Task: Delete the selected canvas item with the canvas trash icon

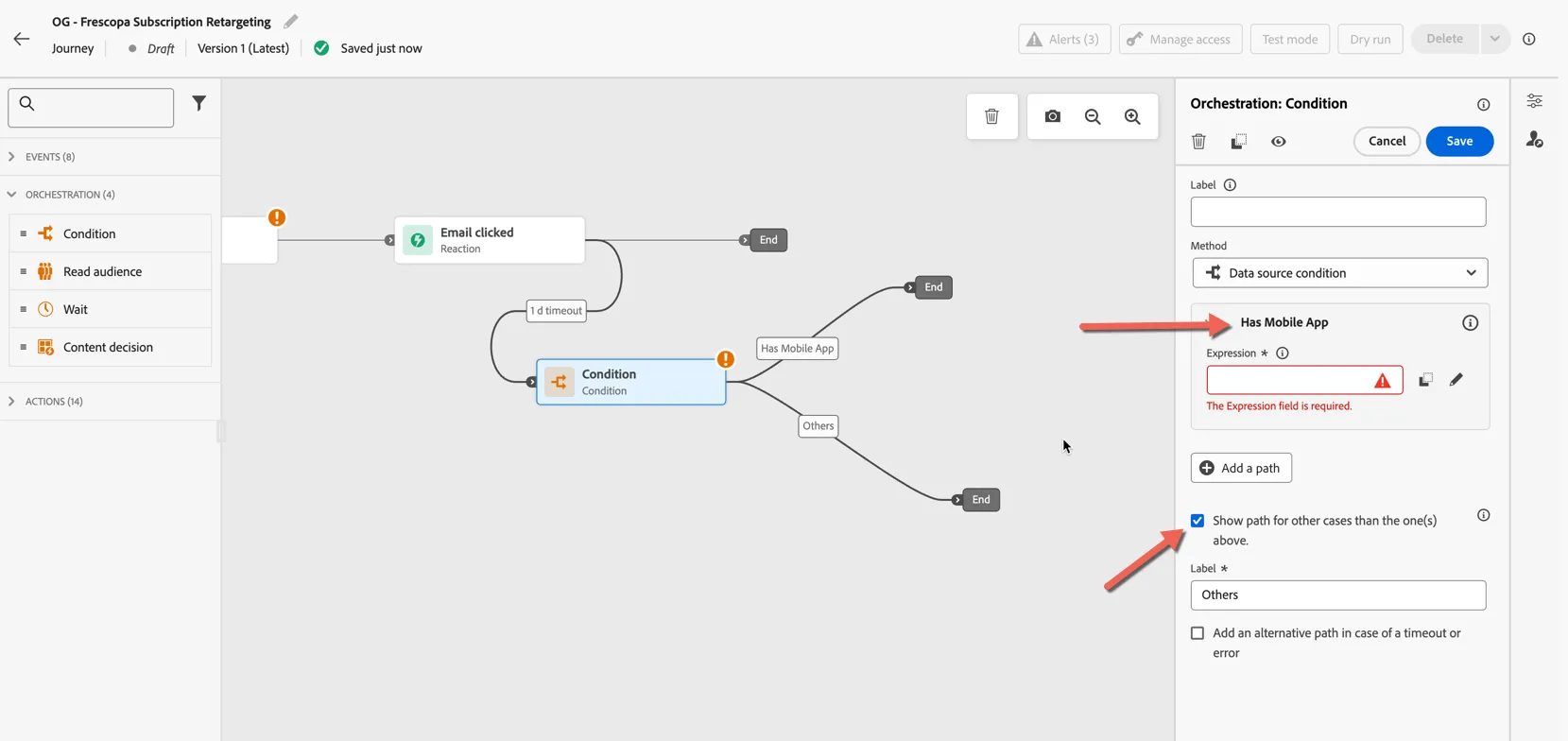Action: pyautogui.click(x=991, y=116)
